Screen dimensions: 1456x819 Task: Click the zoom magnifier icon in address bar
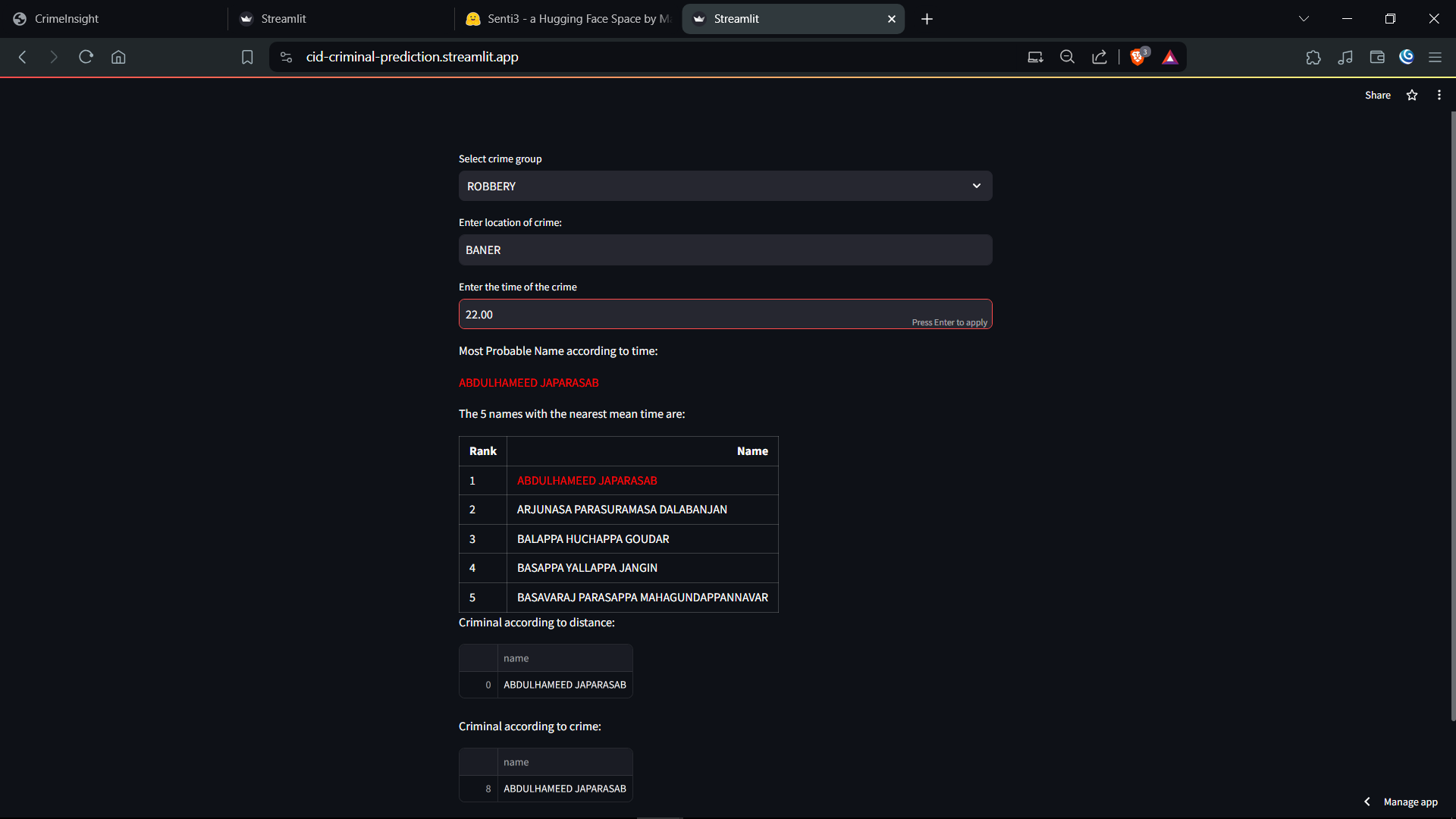1067,57
